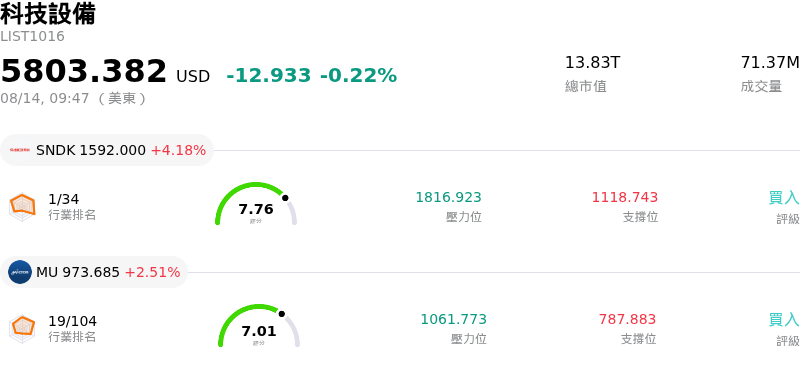
Task: Select MU support level 787.883
Action: pos(628,320)
